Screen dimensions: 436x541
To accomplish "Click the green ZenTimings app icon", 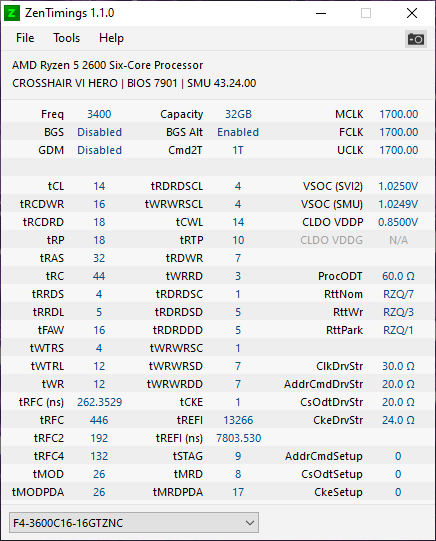I will click(12, 13).
